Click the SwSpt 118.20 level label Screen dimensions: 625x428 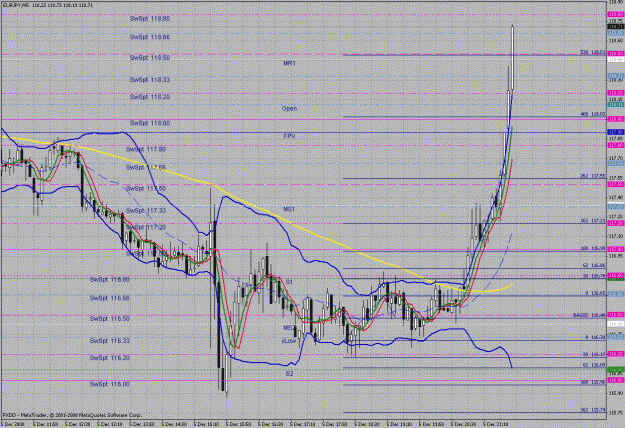pyautogui.click(x=150, y=97)
